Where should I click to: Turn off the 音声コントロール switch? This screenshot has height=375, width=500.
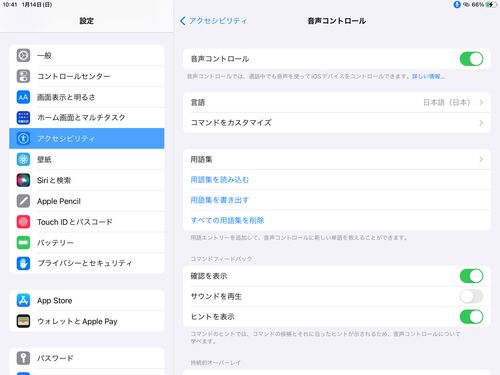(471, 59)
